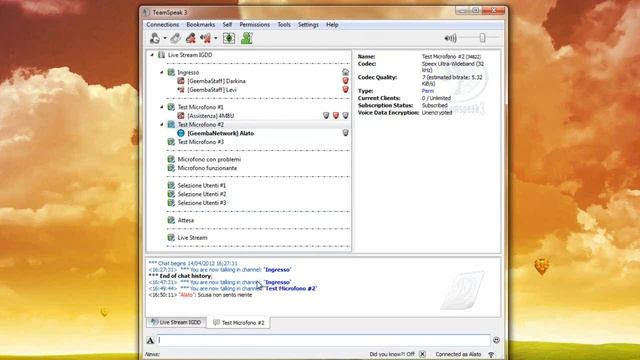Click the default channel home icon on Ingresso
This screenshot has height=360, width=640.
coord(345,72)
